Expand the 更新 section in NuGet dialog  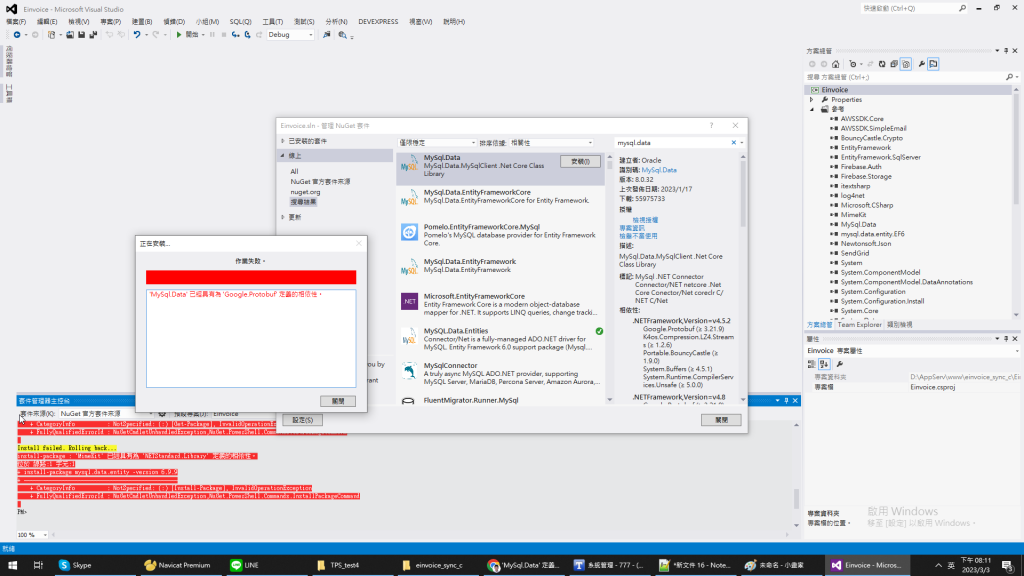[x=283, y=217]
